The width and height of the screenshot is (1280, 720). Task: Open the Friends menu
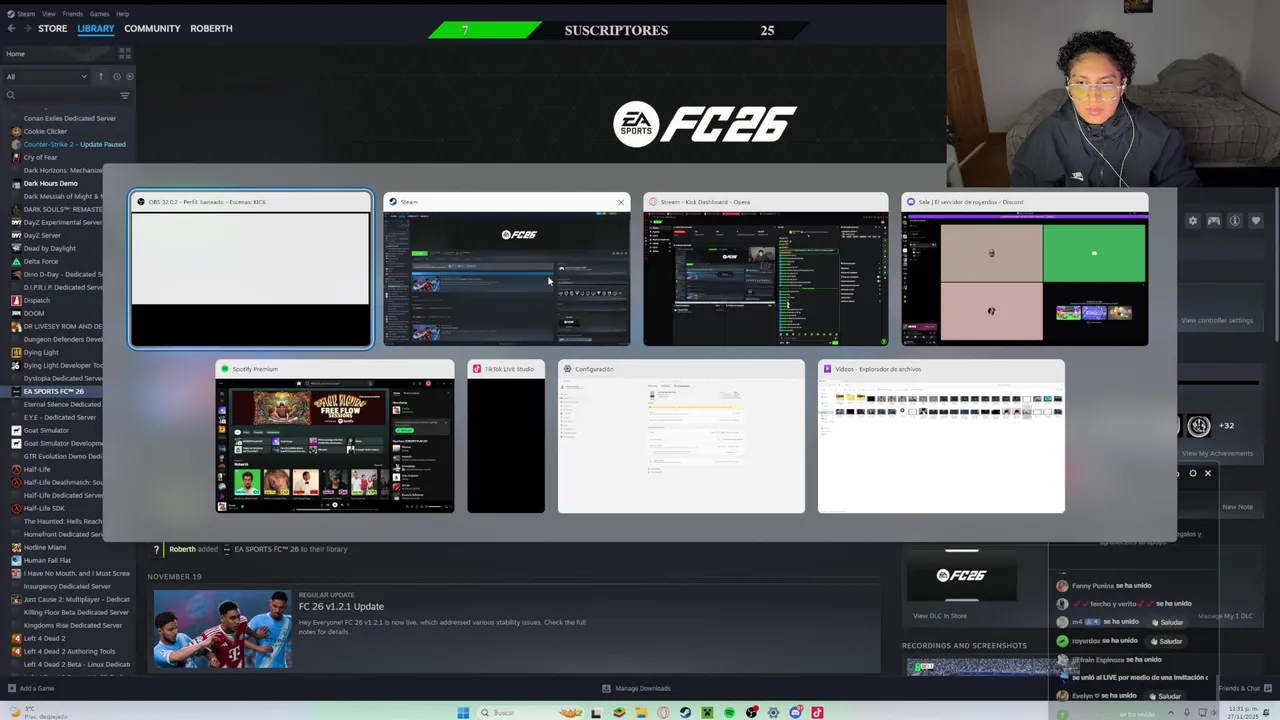point(73,14)
